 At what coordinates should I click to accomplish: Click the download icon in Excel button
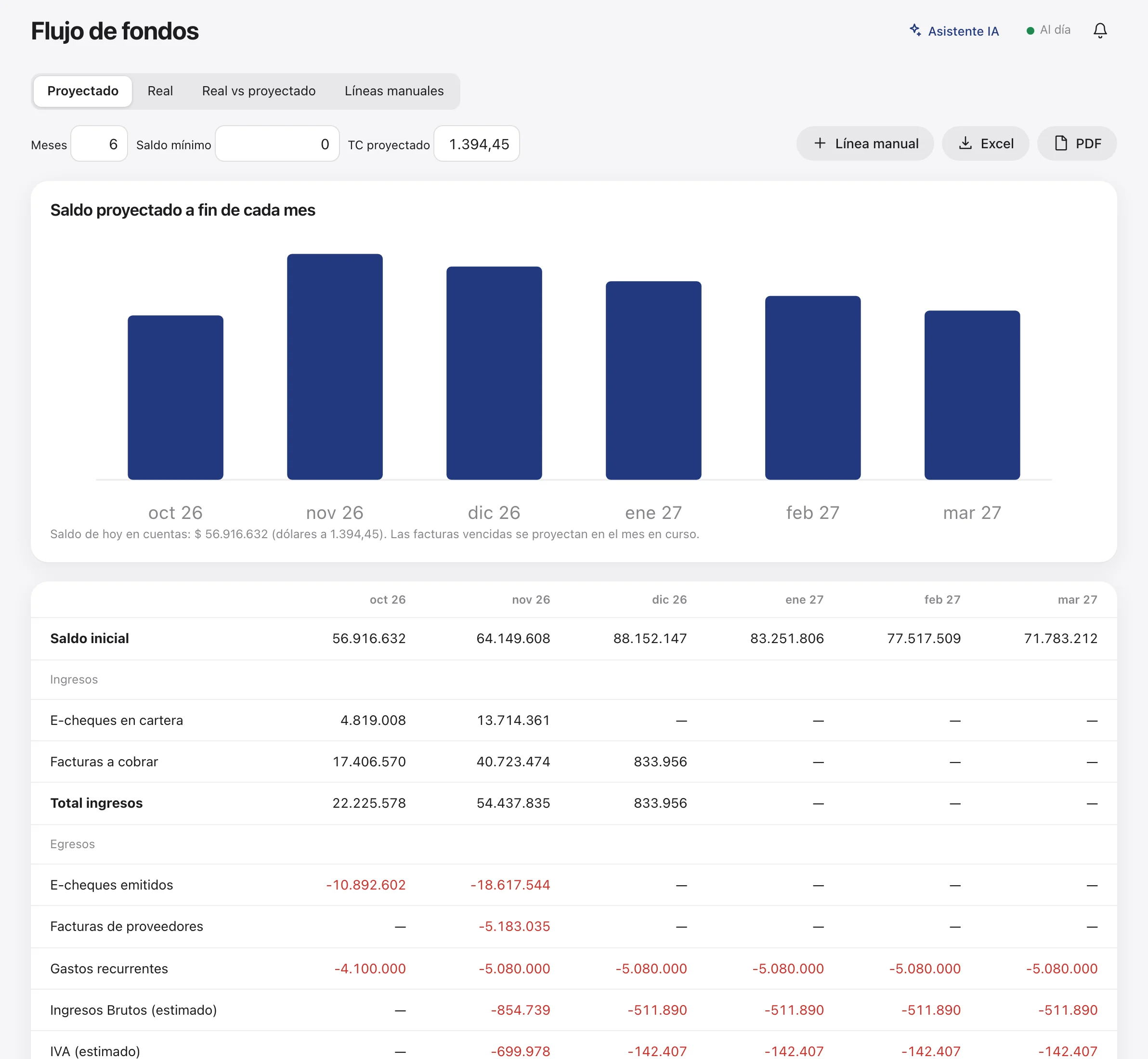tap(965, 143)
